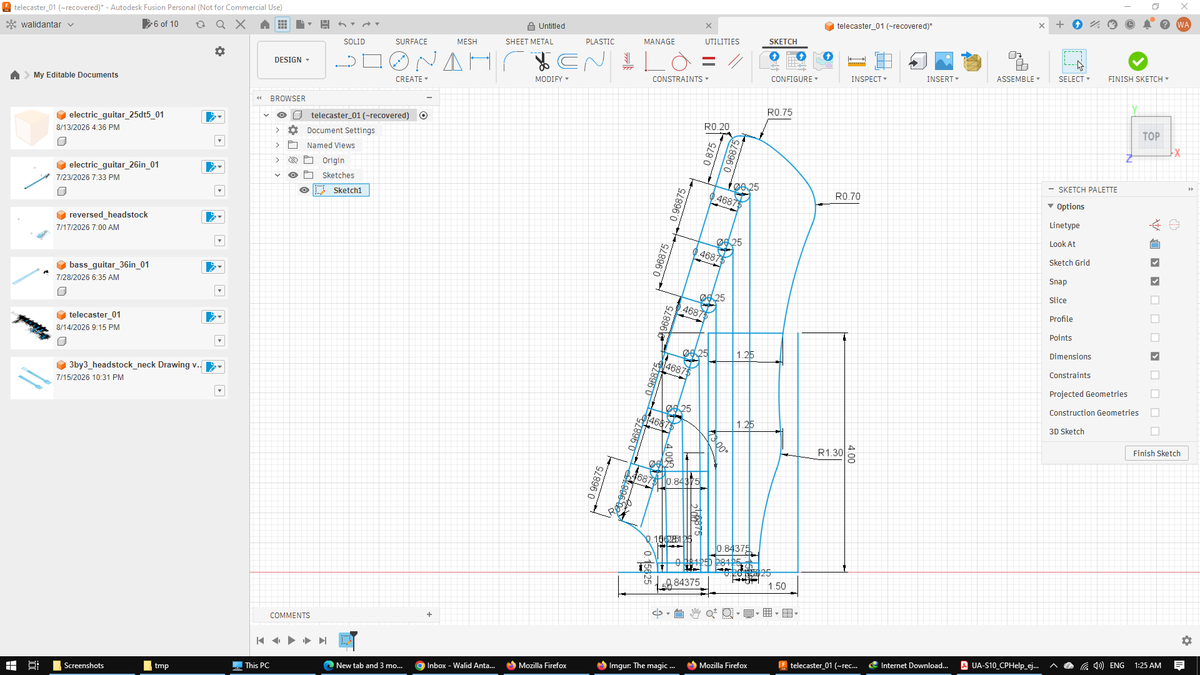This screenshot has height=675, width=1200.
Task: Go to My Editable Documents breadcrumb
Action: tap(76, 75)
